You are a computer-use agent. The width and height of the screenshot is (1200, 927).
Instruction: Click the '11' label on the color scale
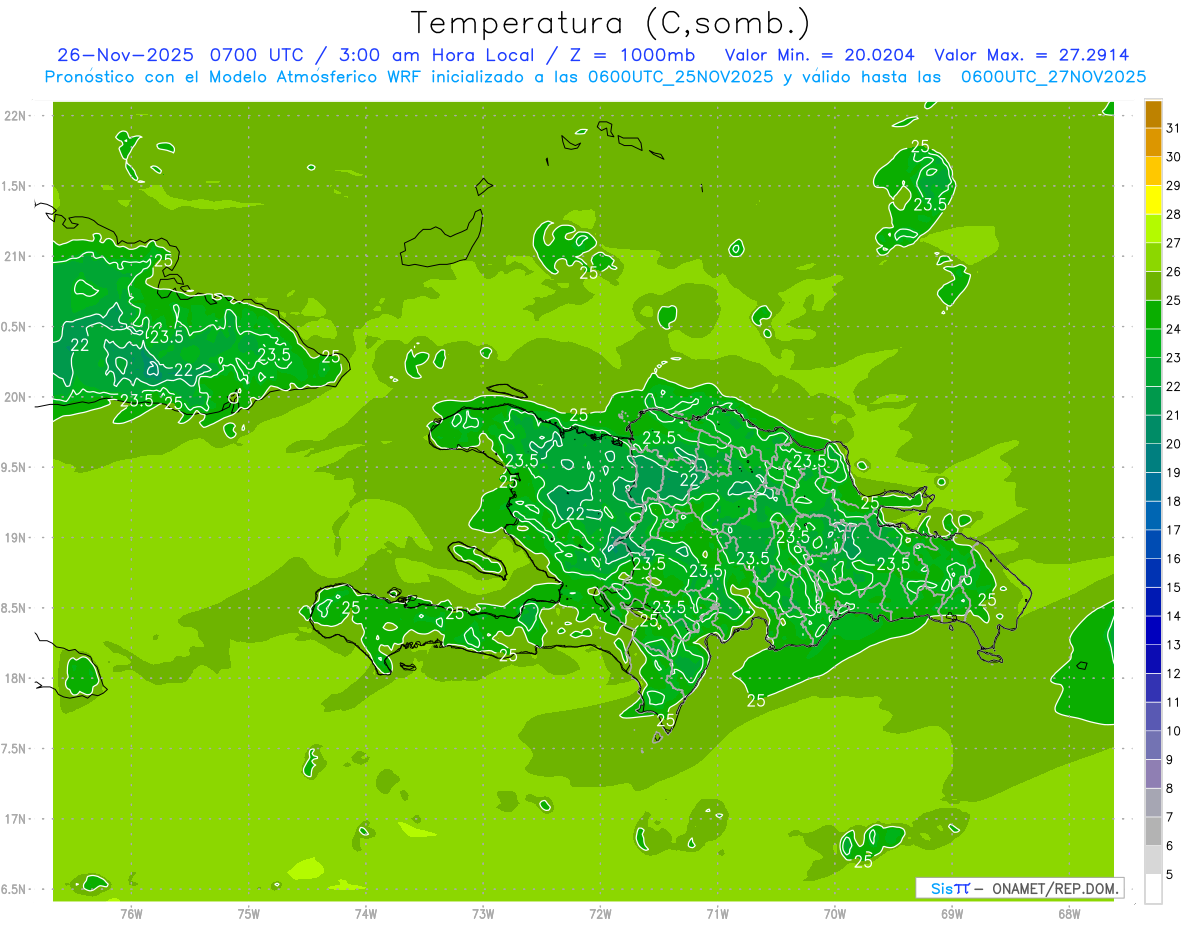[x=1174, y=703]
